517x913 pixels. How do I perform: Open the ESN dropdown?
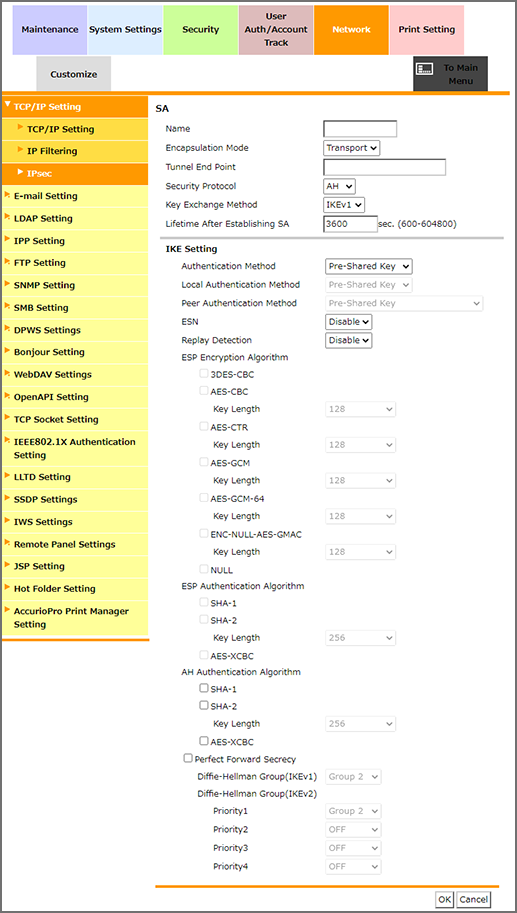tap(348, 321)
